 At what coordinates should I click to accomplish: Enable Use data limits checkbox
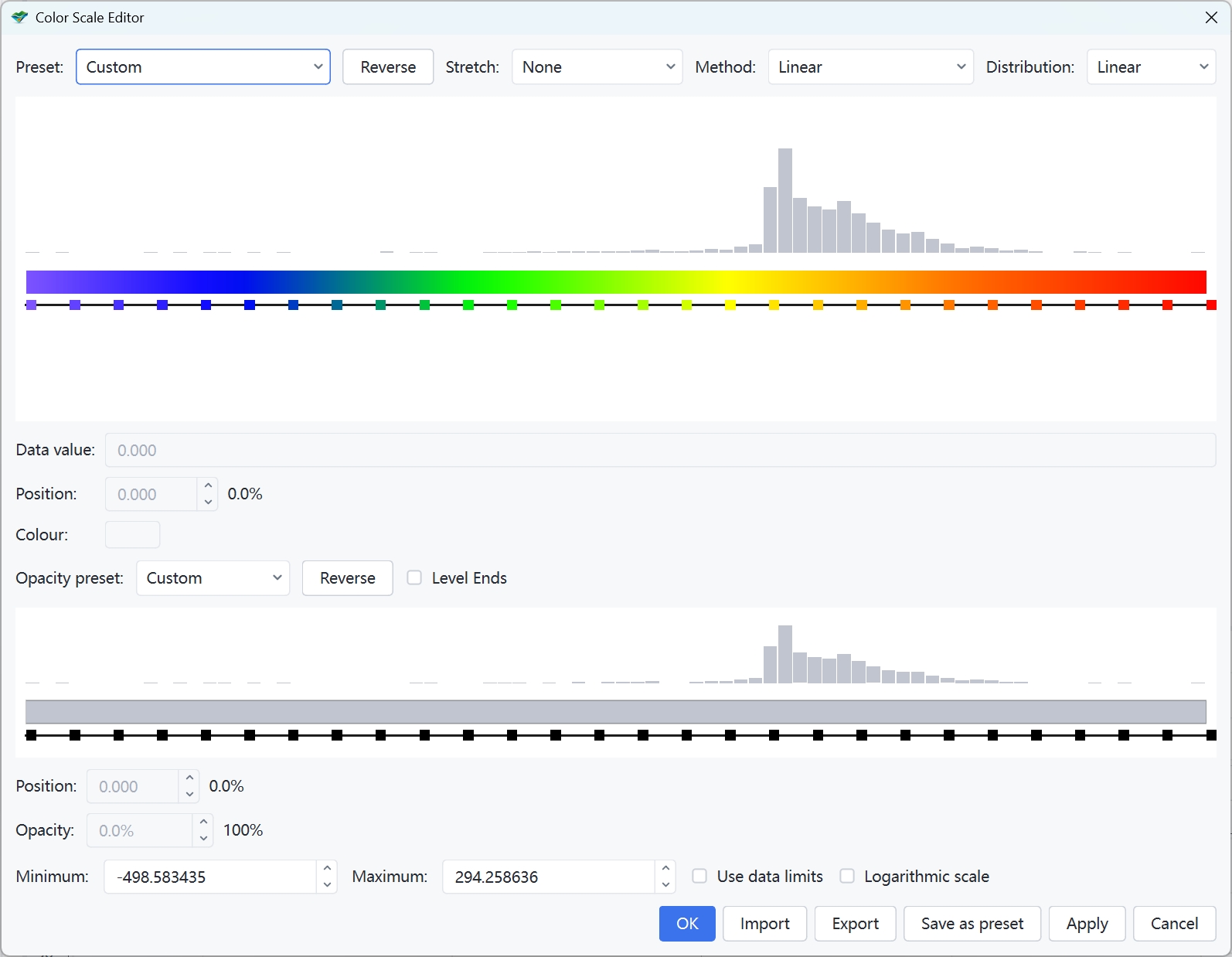coord(699,876)
